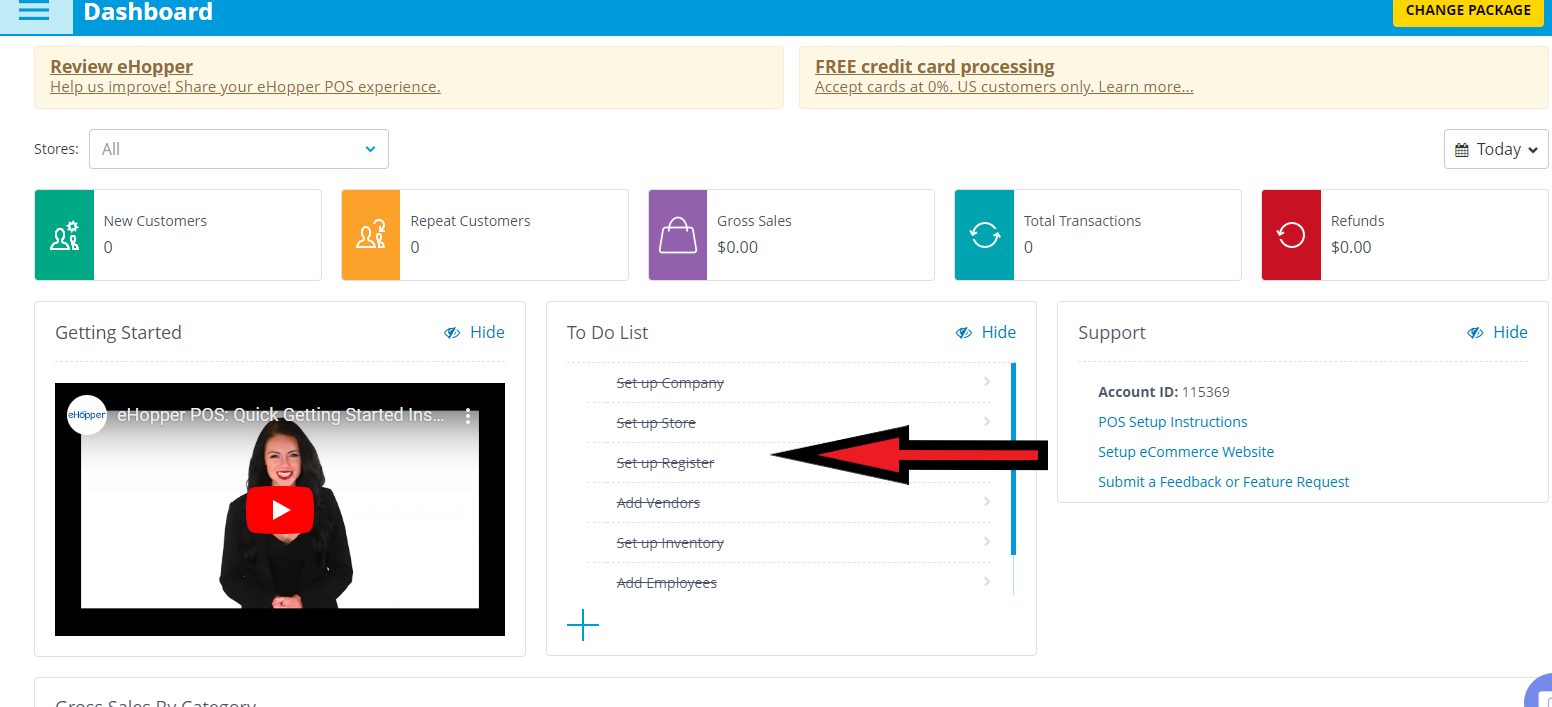
Task: Open FREE credit card processing link
Action: 934,67
